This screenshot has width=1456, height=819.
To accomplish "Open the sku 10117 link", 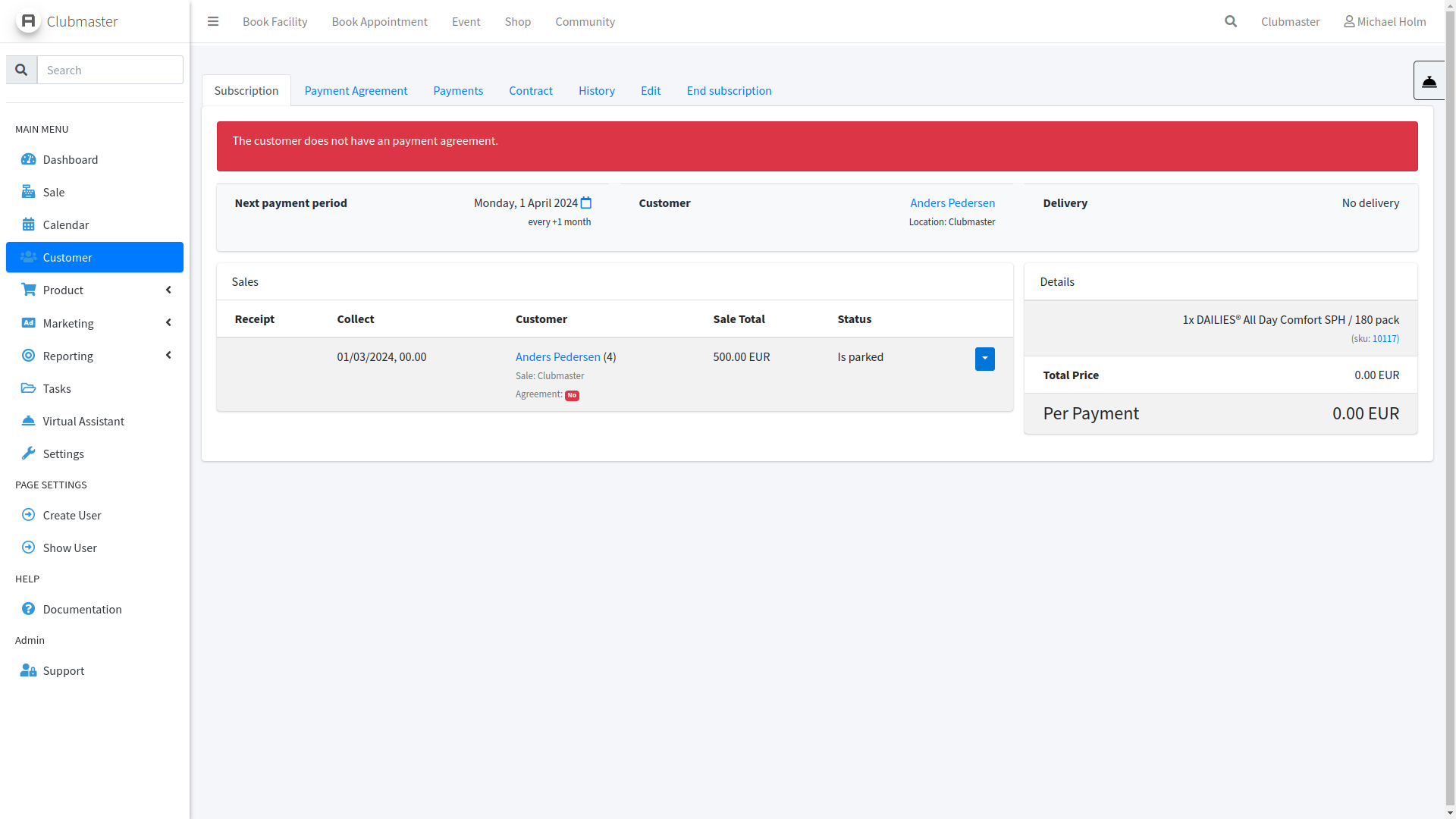I will point(1385,339).
